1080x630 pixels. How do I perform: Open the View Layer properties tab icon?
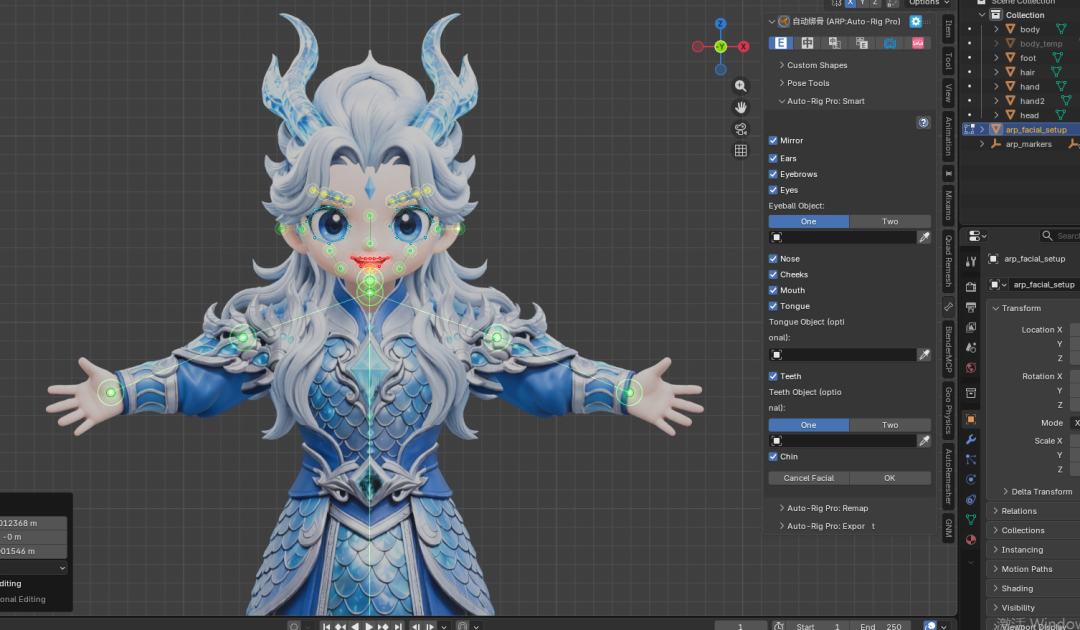[x=970, y=327]
